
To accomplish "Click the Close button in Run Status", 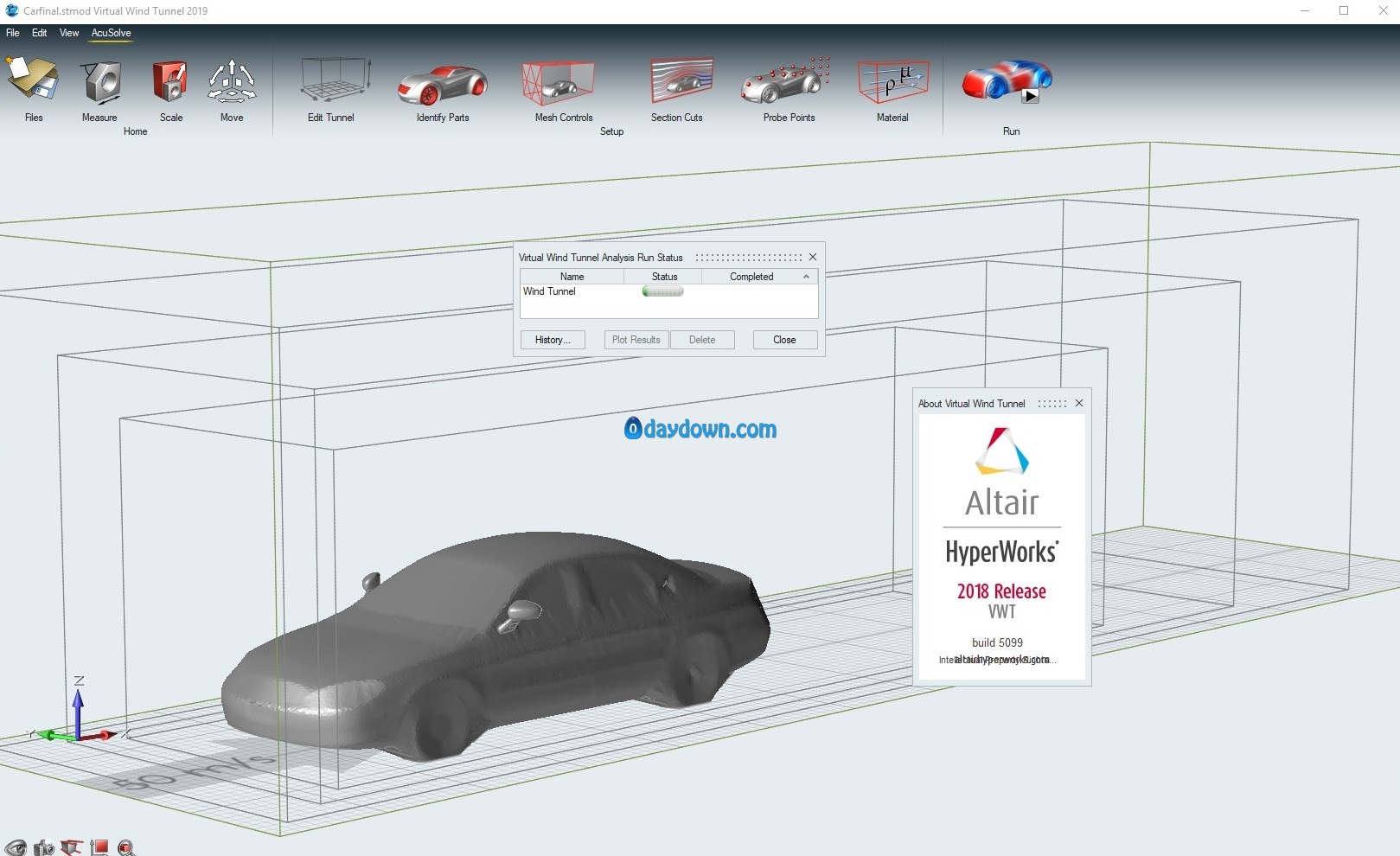I will (784, 340).
